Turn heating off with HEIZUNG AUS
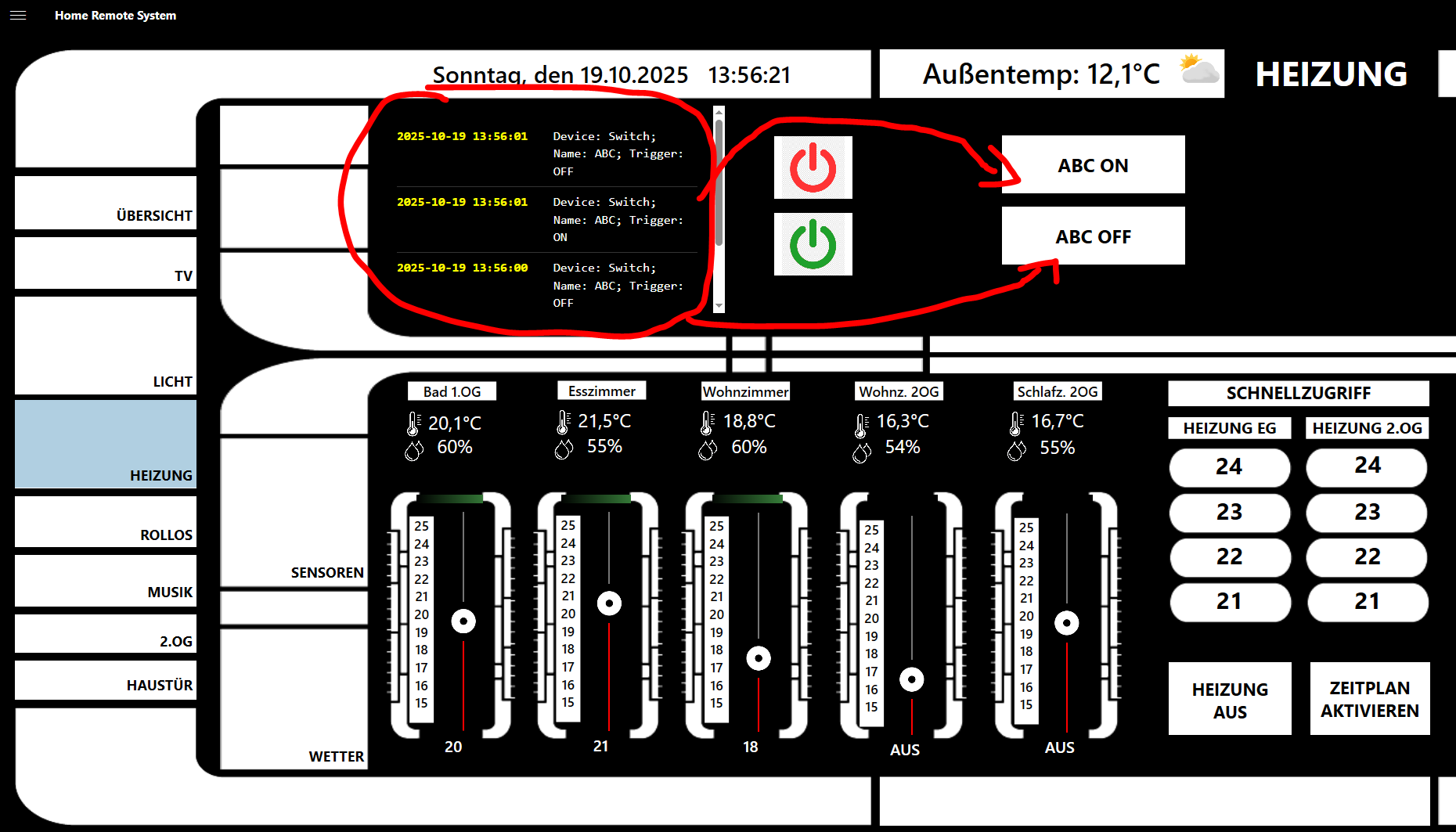 point(1229,699)
